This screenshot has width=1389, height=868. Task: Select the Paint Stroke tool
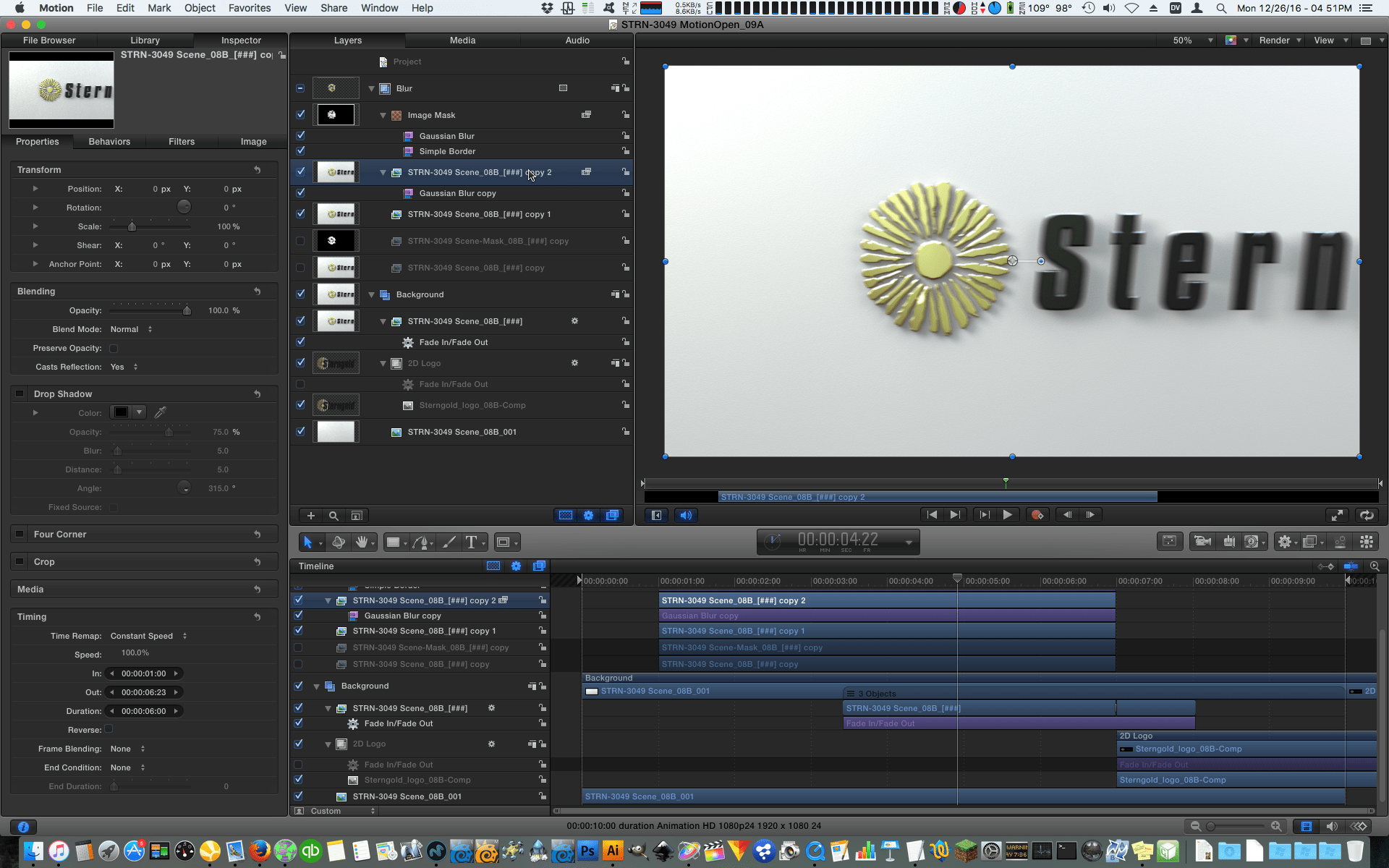(x=449, y=542)
